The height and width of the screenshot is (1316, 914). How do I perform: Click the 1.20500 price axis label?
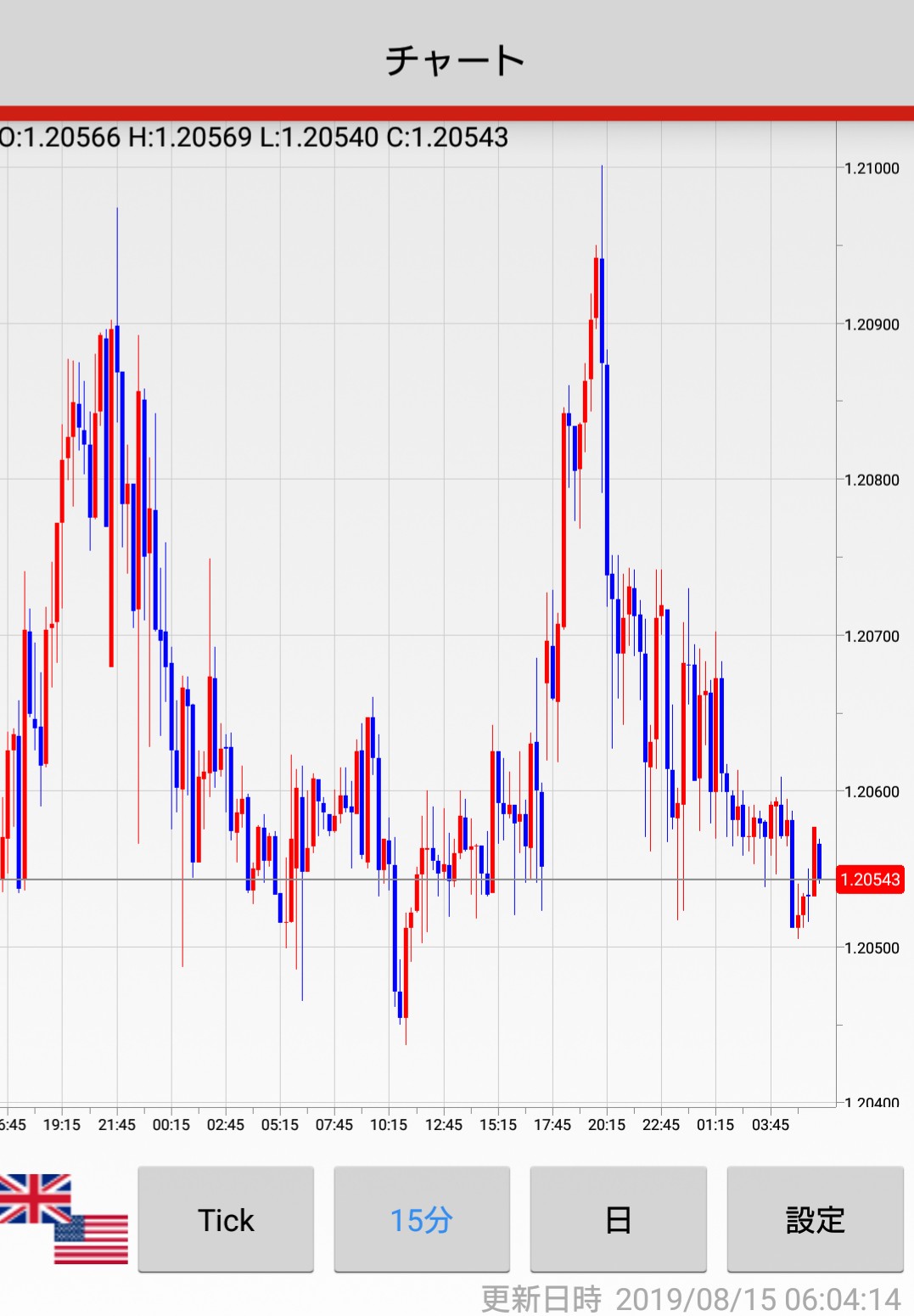[872, 948]
